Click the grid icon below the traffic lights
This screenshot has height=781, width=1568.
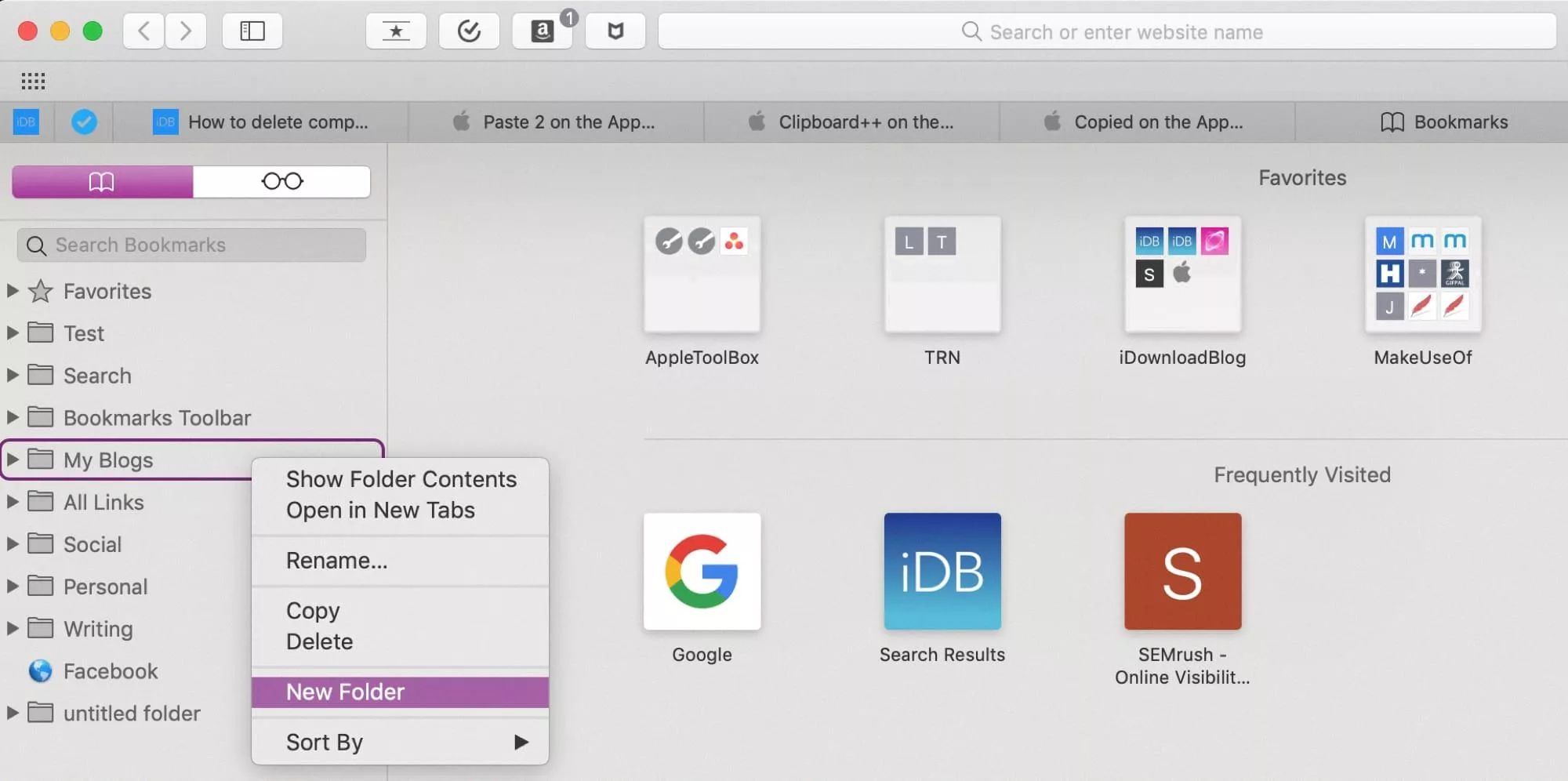click(x=33, y=81)
